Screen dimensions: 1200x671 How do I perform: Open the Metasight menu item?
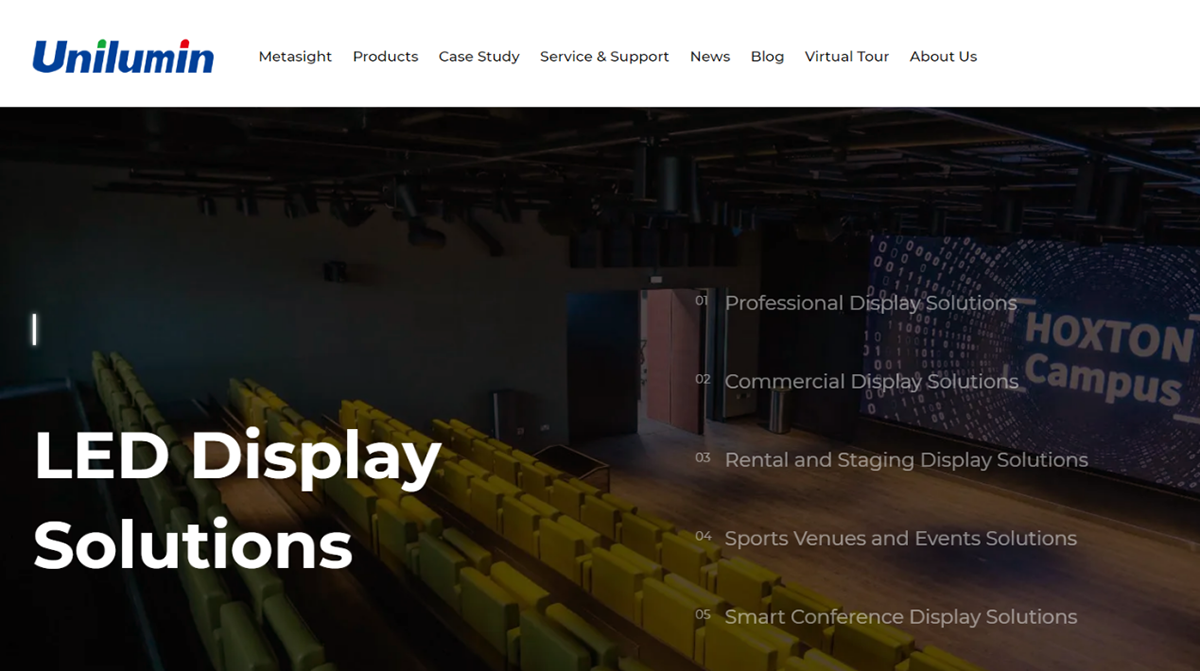[x=295, y=57]
